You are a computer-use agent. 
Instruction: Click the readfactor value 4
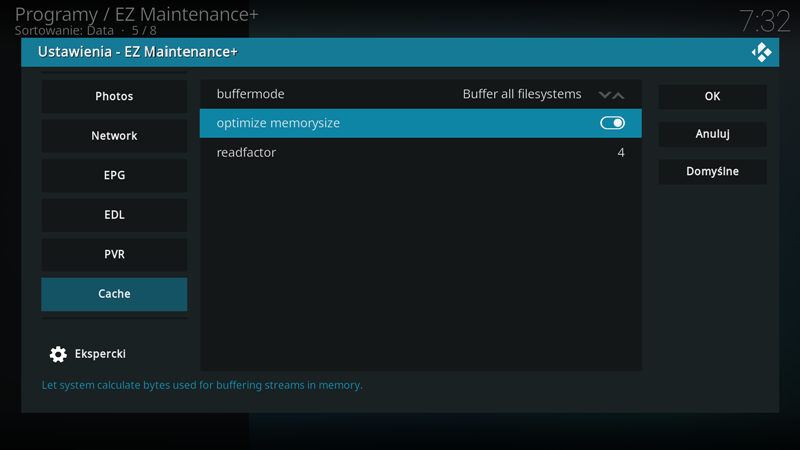tap(621, 153)
